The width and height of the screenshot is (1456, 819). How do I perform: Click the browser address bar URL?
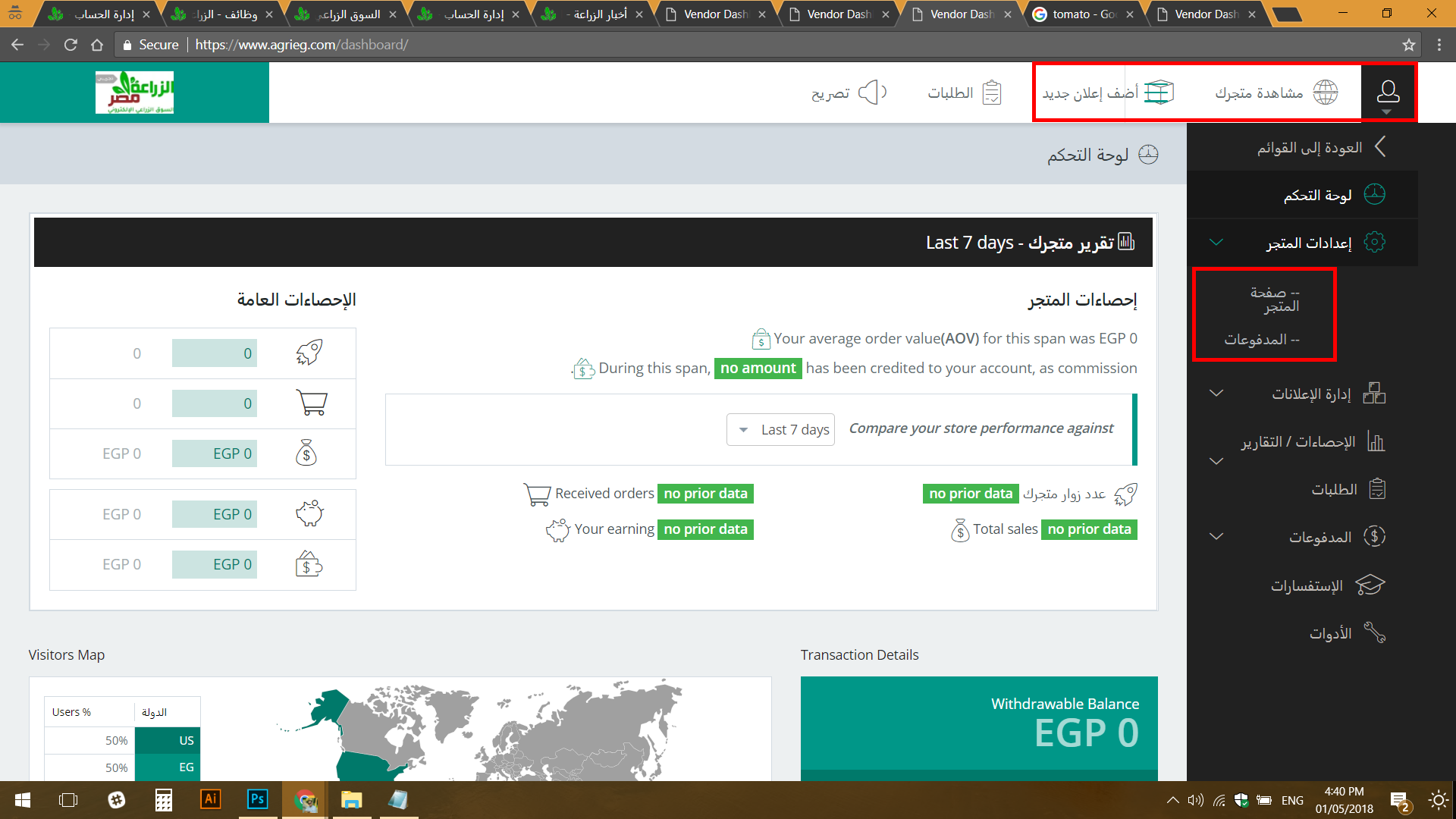(302, 45)
